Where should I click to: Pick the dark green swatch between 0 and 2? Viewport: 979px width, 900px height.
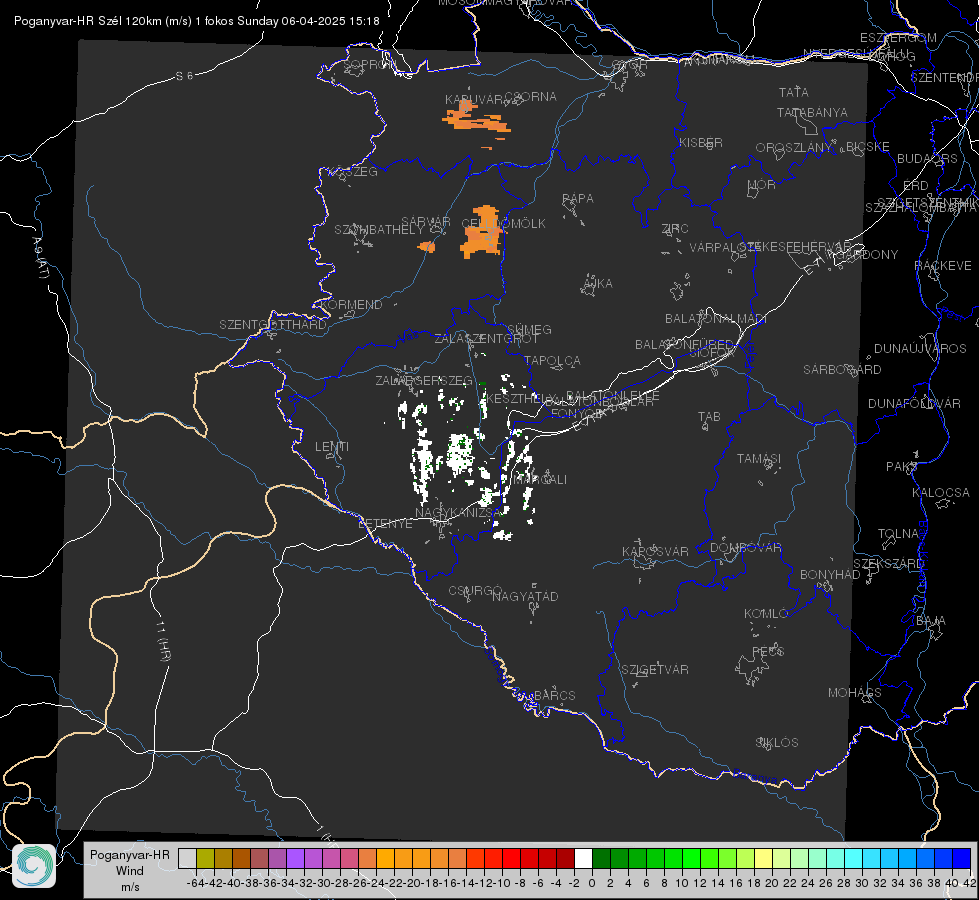pyautogui.click(x=601, y=858)
